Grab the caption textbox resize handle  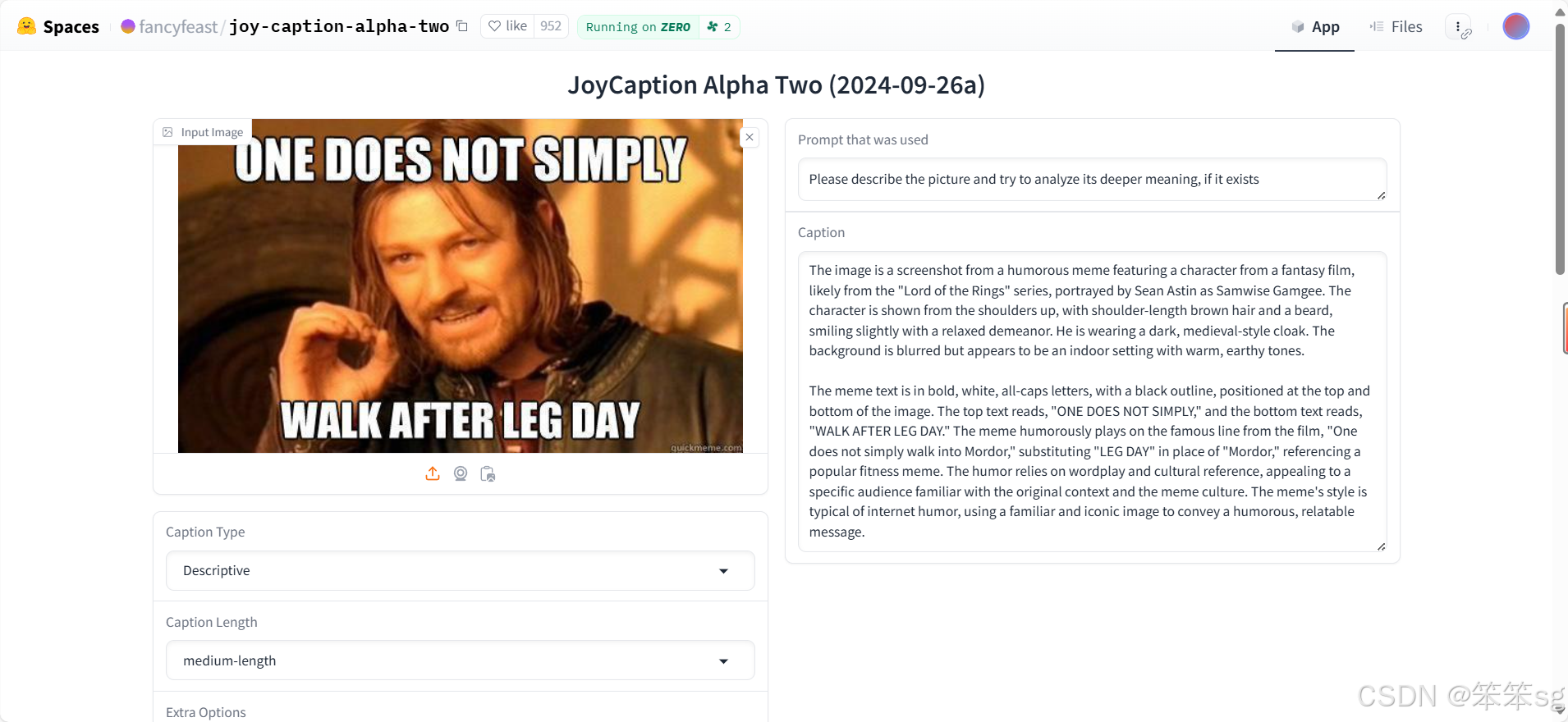[1381, 546]
